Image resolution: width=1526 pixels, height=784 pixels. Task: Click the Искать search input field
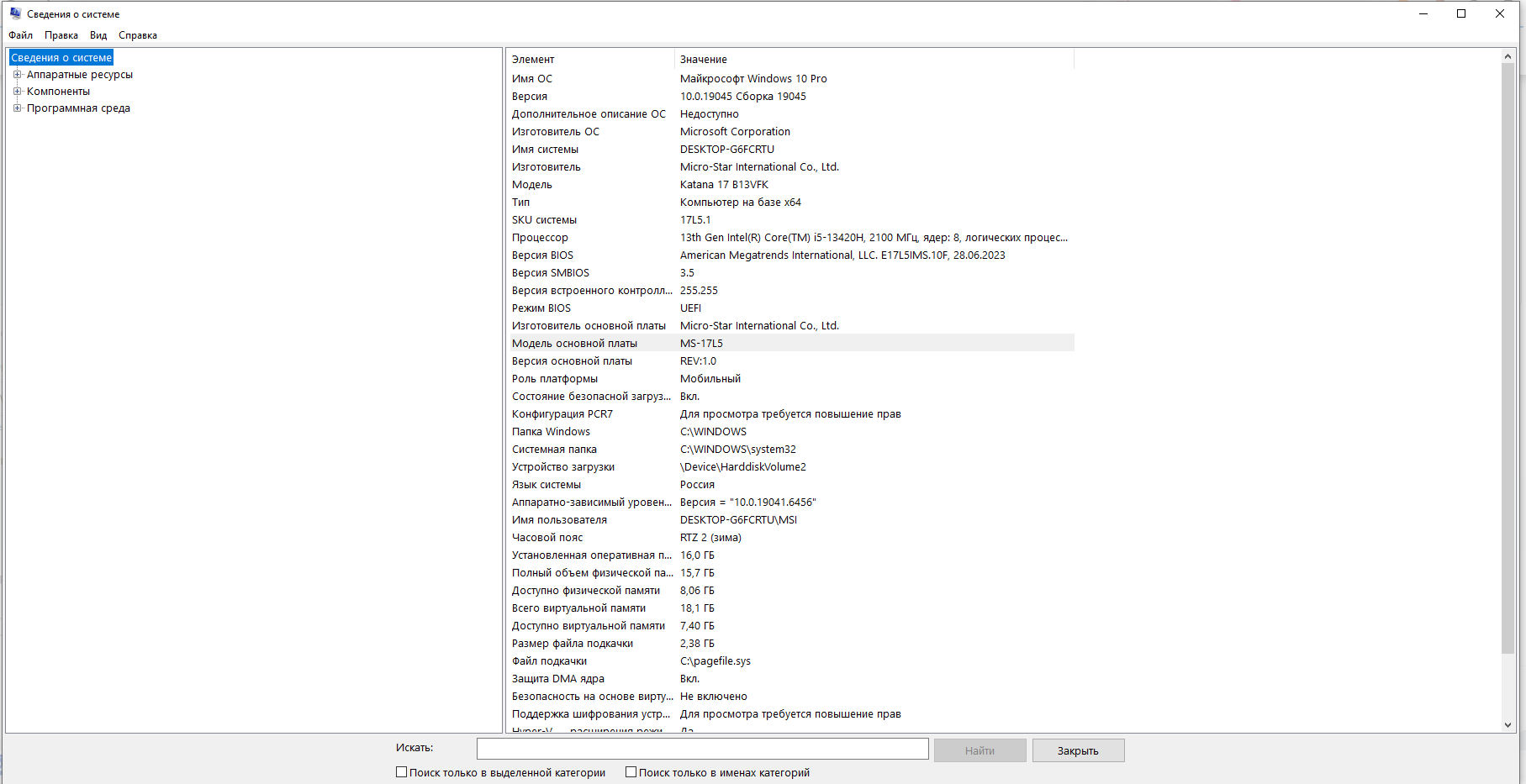pyautogui.click(x=702, y=749)
